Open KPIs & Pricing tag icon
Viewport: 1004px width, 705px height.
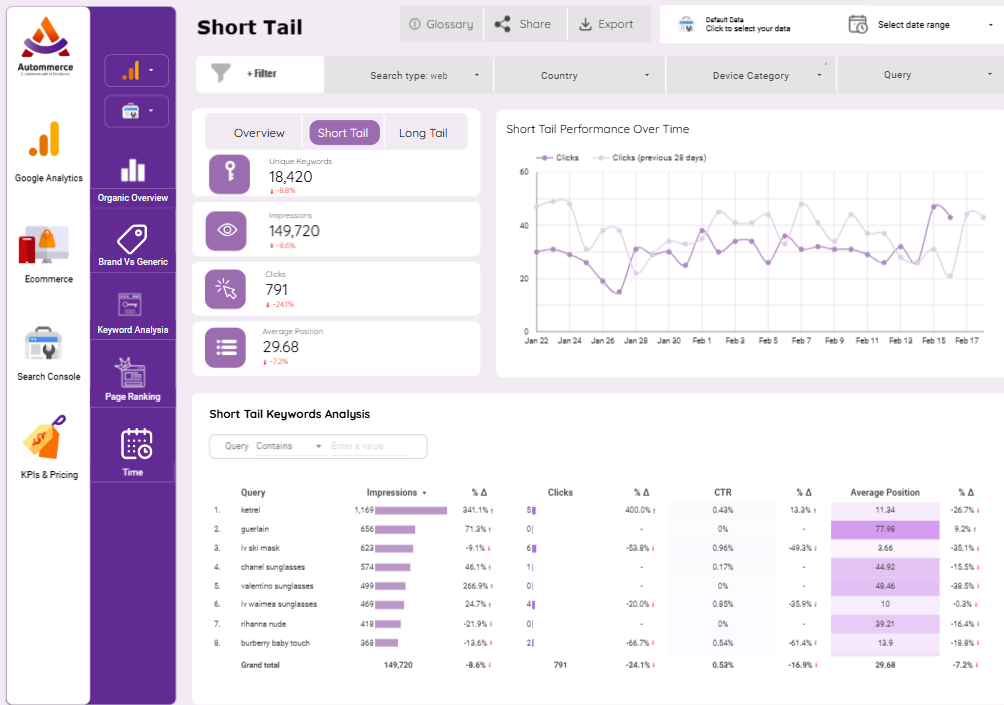click(45, 437)
